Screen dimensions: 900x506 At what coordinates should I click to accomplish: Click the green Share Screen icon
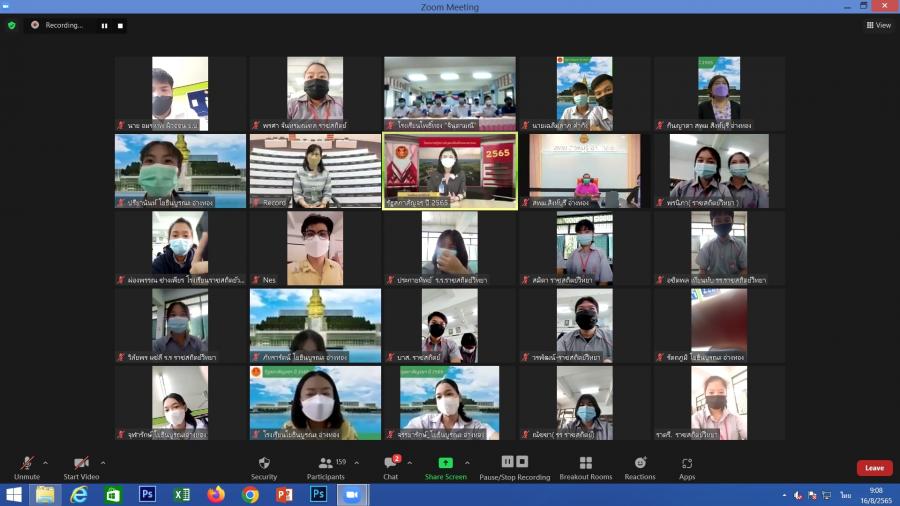(x=445, y=463)
